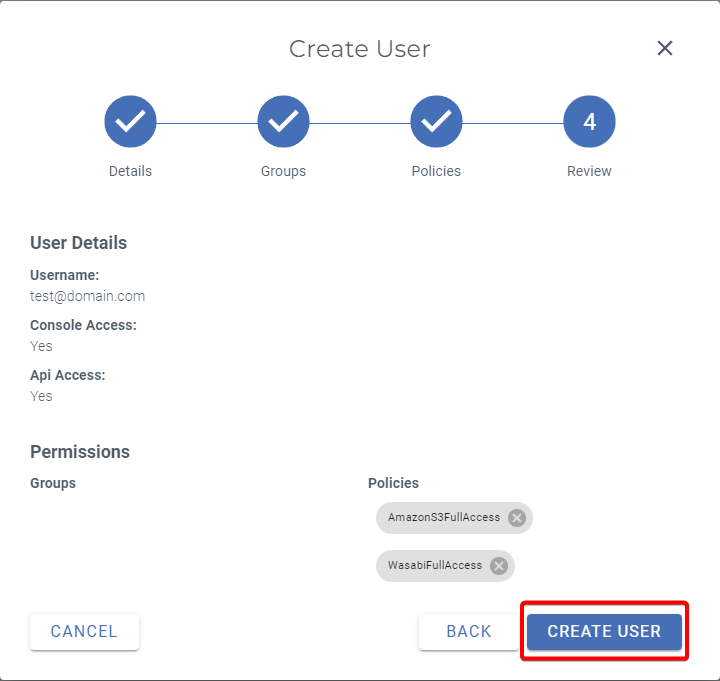
Task: Click the Review label under step four
Action: pyautogui.click(x=589, y=171)
